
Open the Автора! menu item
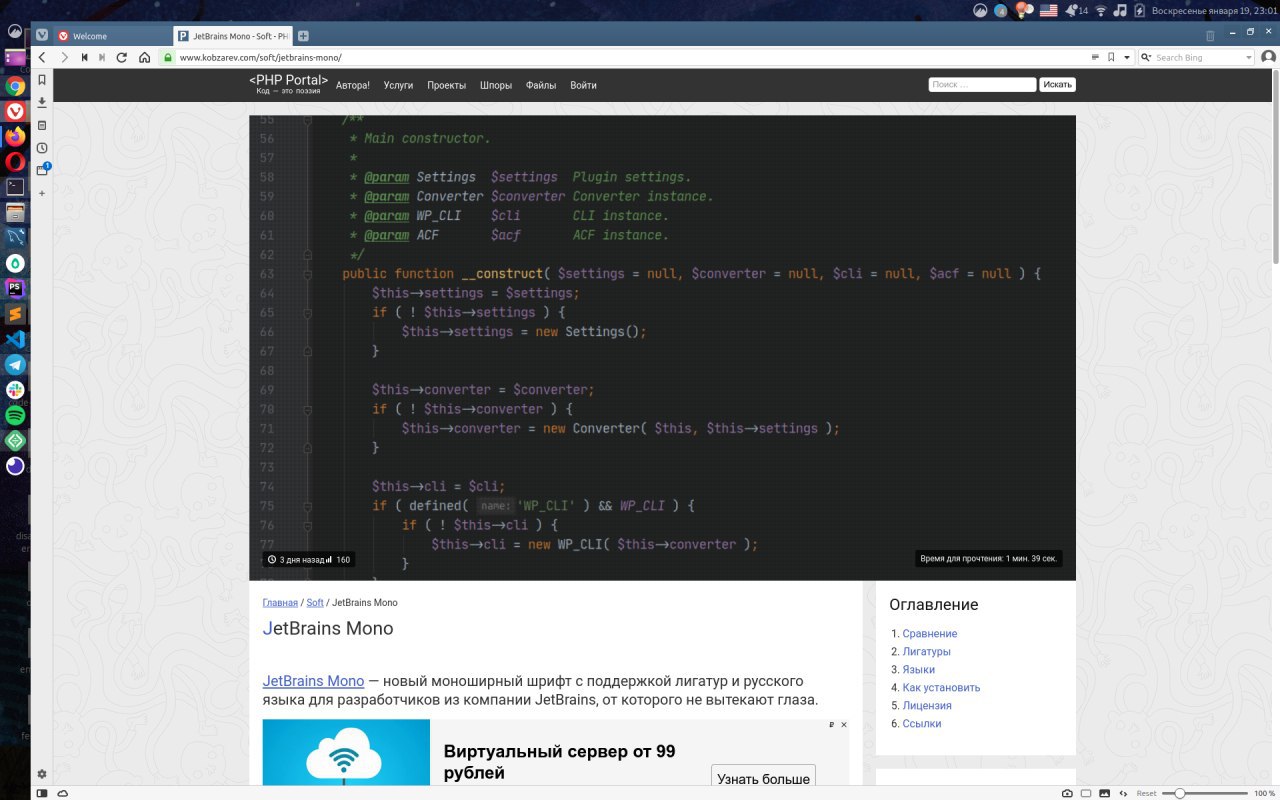[353, 86]
